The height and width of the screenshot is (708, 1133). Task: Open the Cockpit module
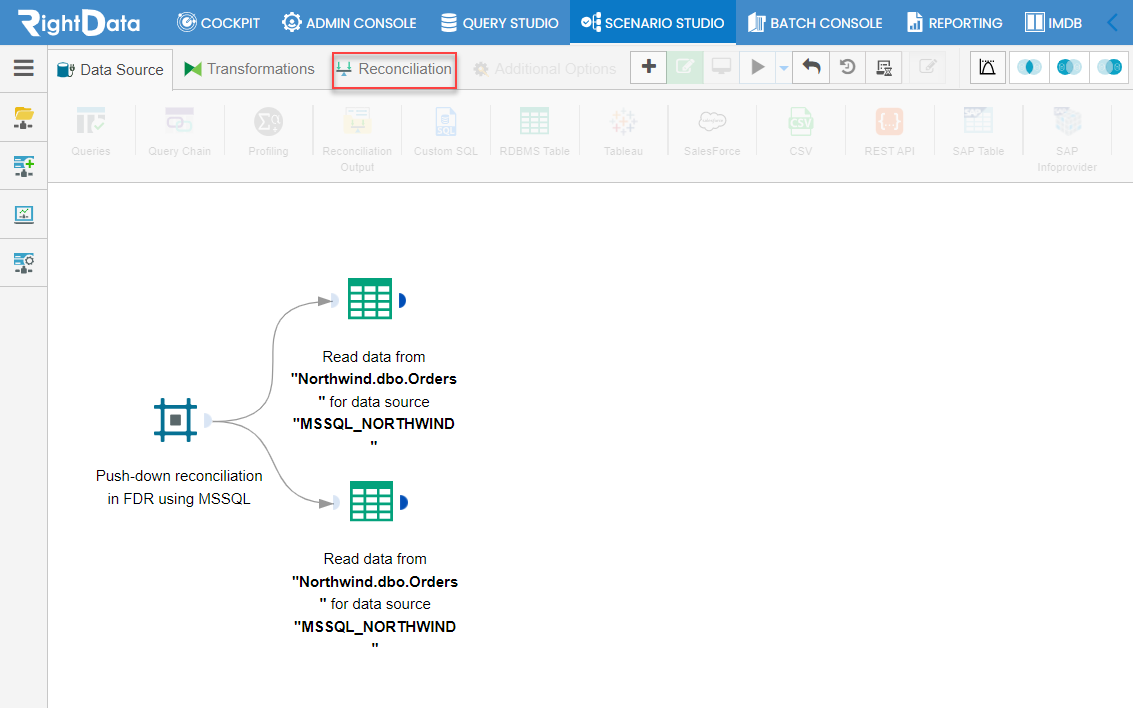(218, 22)
